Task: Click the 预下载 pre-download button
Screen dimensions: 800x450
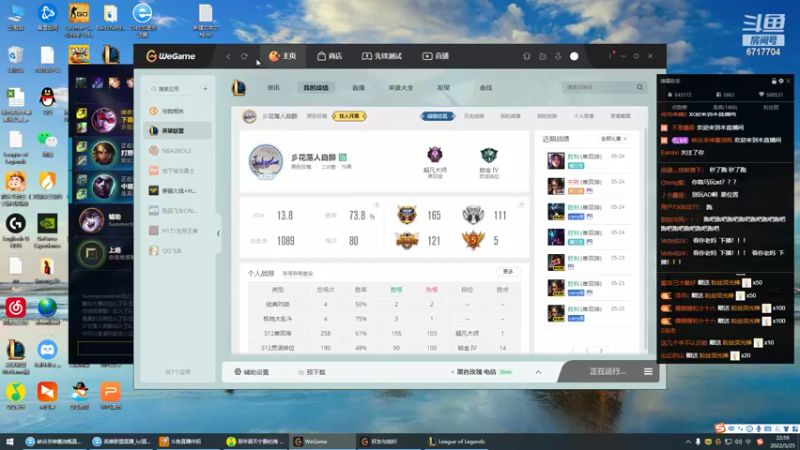Action: [x=312, y=372]
